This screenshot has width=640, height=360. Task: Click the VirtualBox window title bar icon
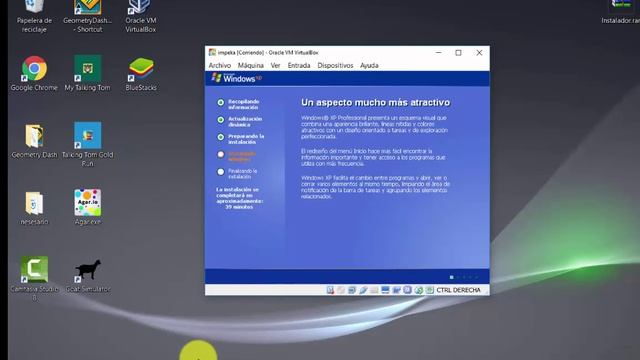(212, 52)
